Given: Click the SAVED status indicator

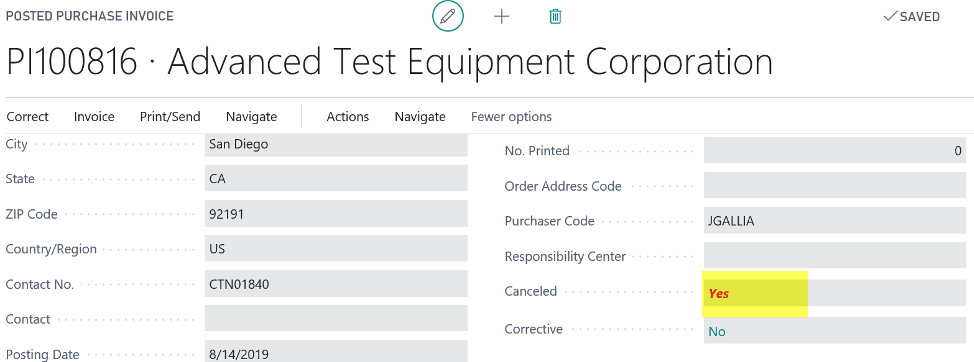Looking at the screenshot, I should click(911, 17).
